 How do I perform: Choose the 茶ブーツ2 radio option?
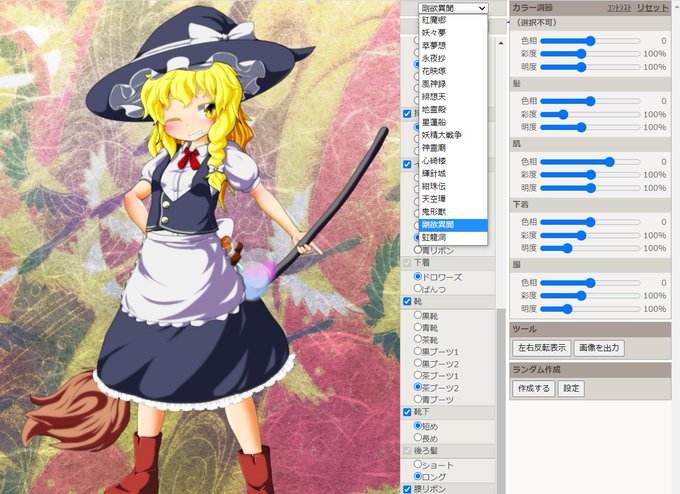coord(418,386)
